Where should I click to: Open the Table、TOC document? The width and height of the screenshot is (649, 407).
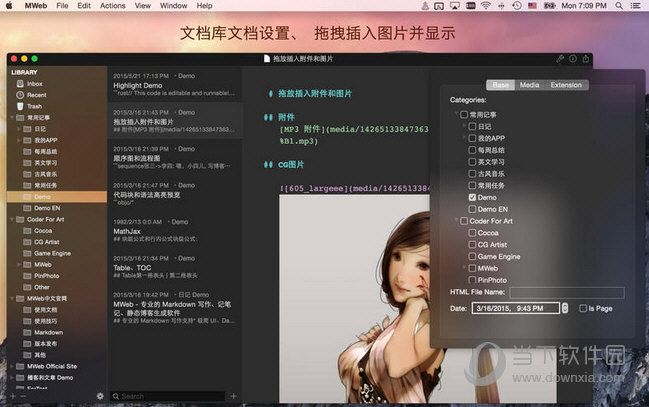[x=174, y=267]
